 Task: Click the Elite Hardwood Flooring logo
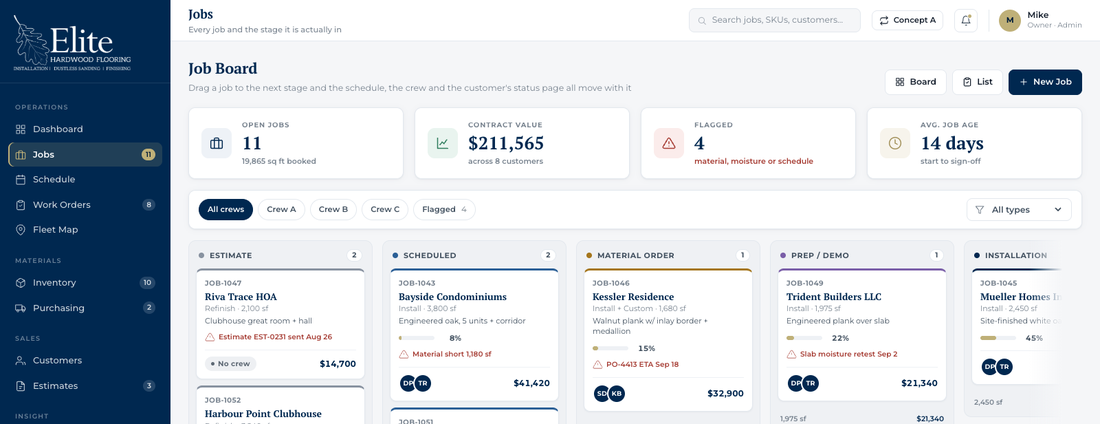(72, 45)
